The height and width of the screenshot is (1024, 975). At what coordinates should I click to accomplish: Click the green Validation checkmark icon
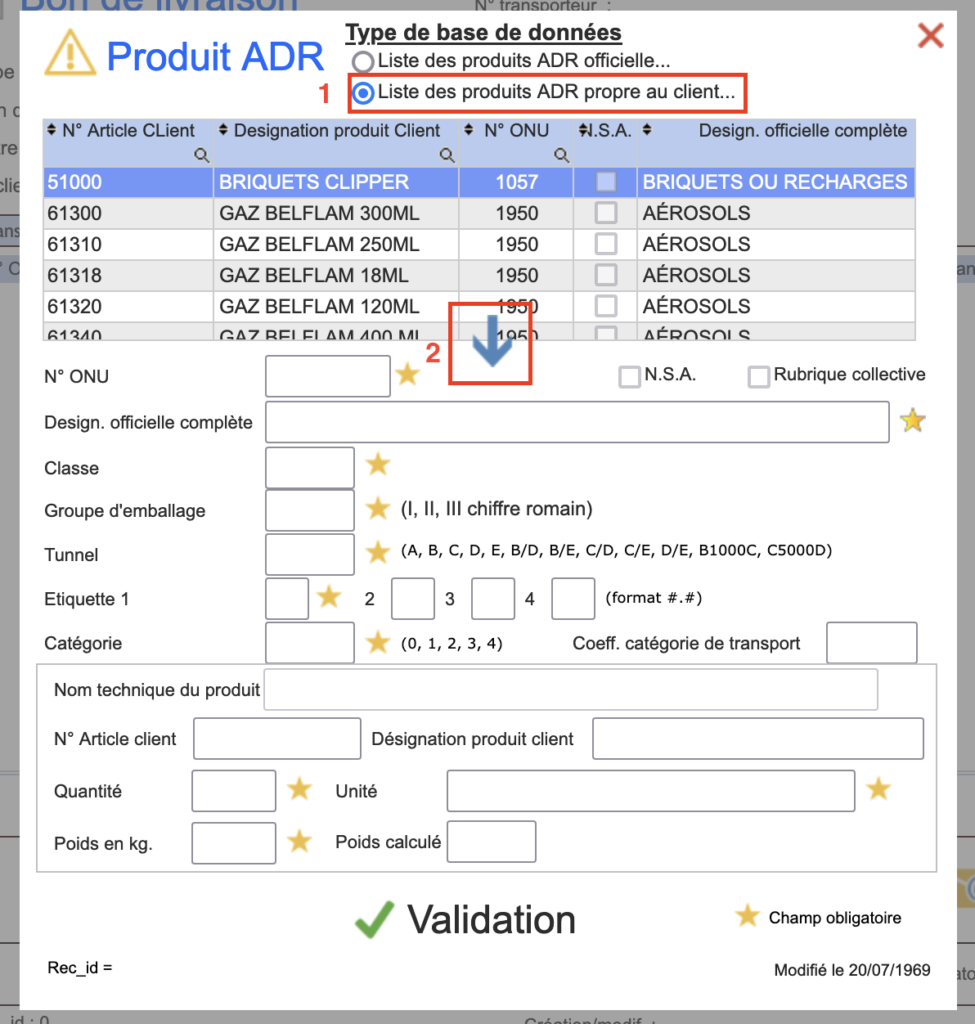374,920
